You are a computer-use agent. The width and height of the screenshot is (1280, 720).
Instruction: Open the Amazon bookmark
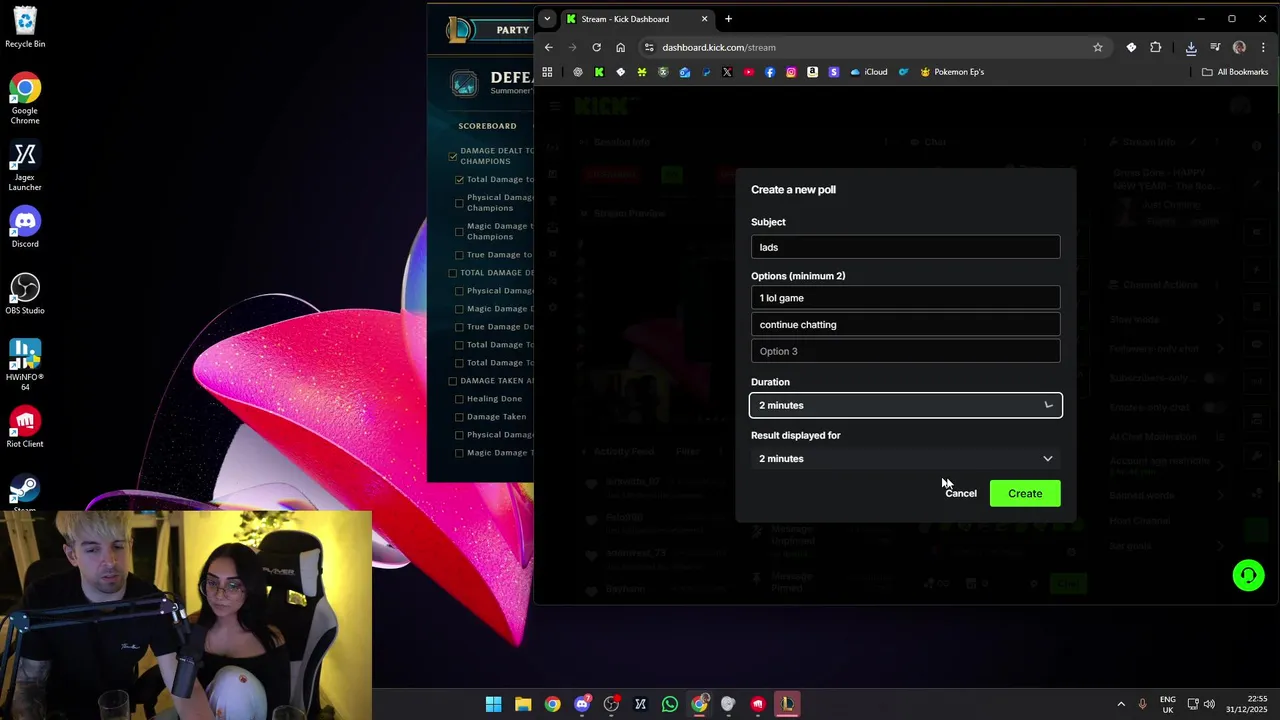coord(812,72)
